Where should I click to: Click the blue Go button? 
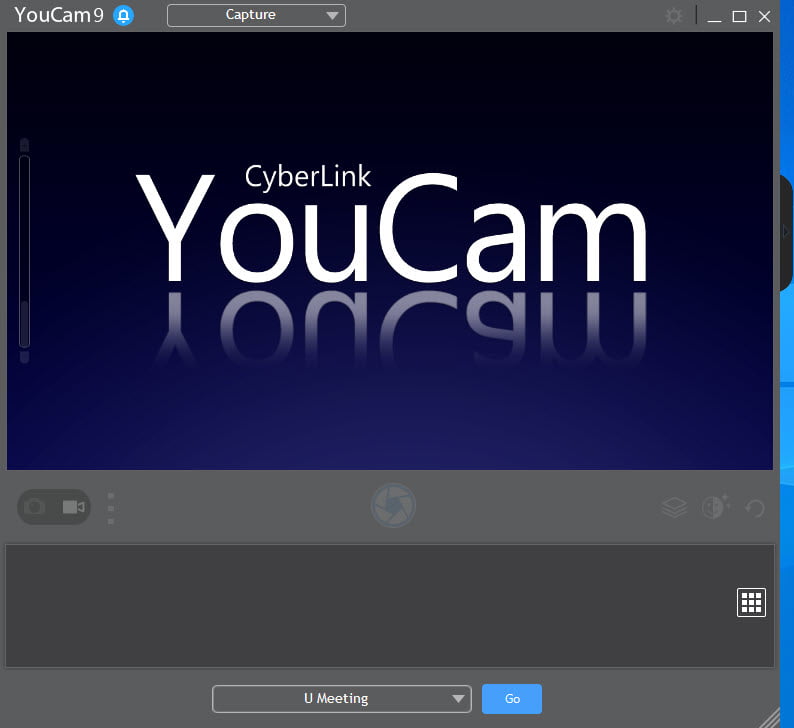coord(511,699)
